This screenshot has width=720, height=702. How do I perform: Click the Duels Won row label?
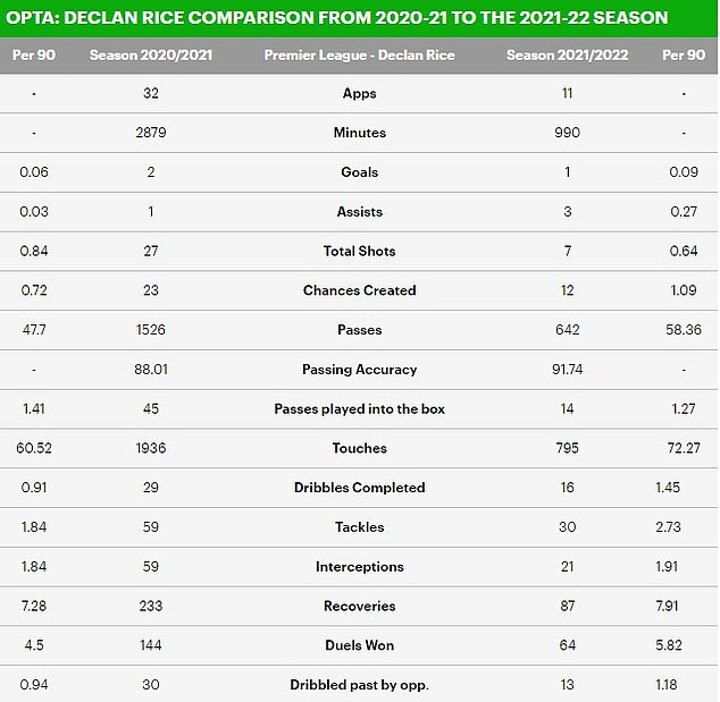pyautogui.click(x=359, y=646)
